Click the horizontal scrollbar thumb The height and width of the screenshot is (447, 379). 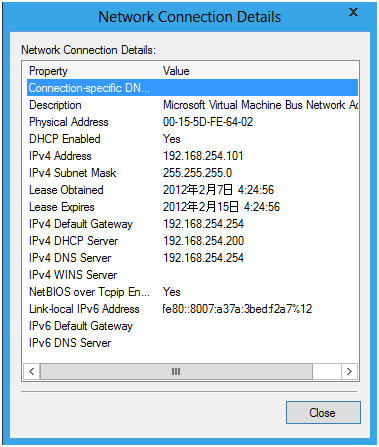click(x=176, y=371)
